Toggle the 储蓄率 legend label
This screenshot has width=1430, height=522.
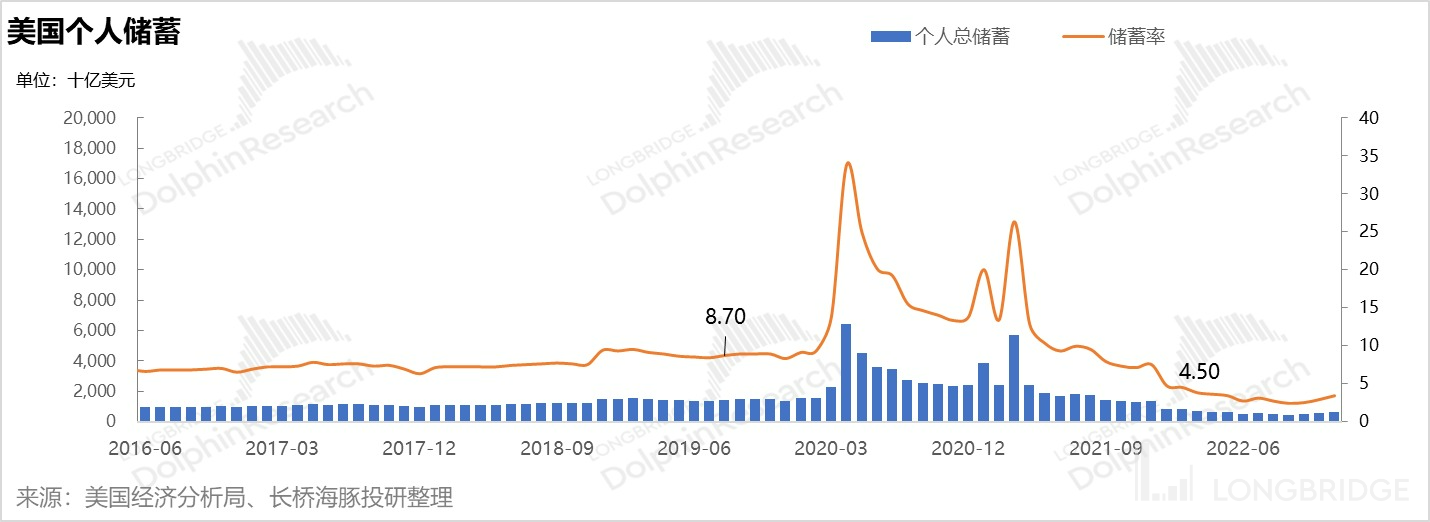coord(1136,37)
